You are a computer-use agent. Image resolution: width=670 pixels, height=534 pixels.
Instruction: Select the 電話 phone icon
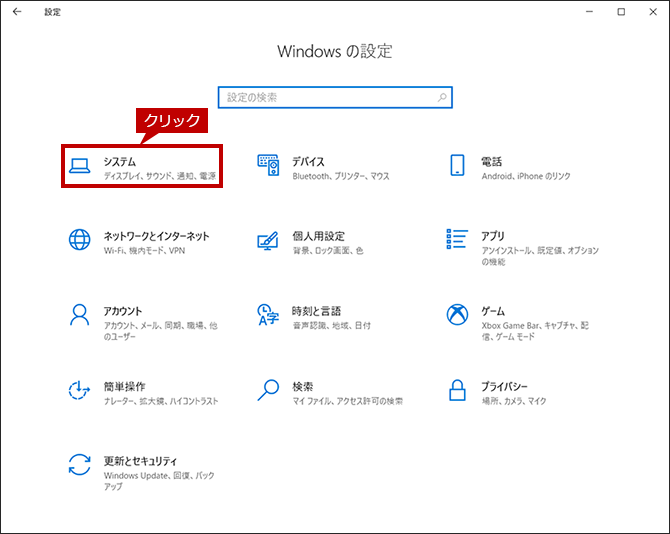pos(457,165)
